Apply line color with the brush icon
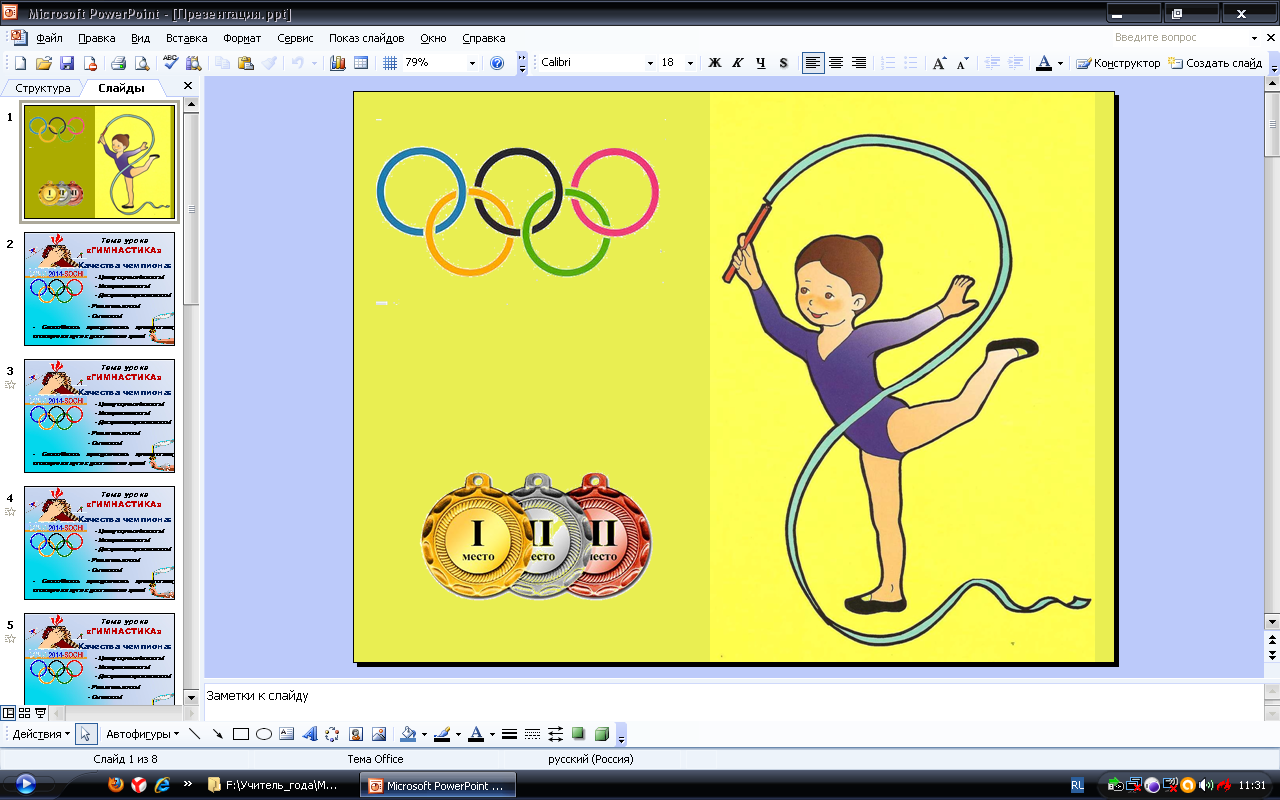Viewport: 1280px width, 800px height. pos(442,734)
